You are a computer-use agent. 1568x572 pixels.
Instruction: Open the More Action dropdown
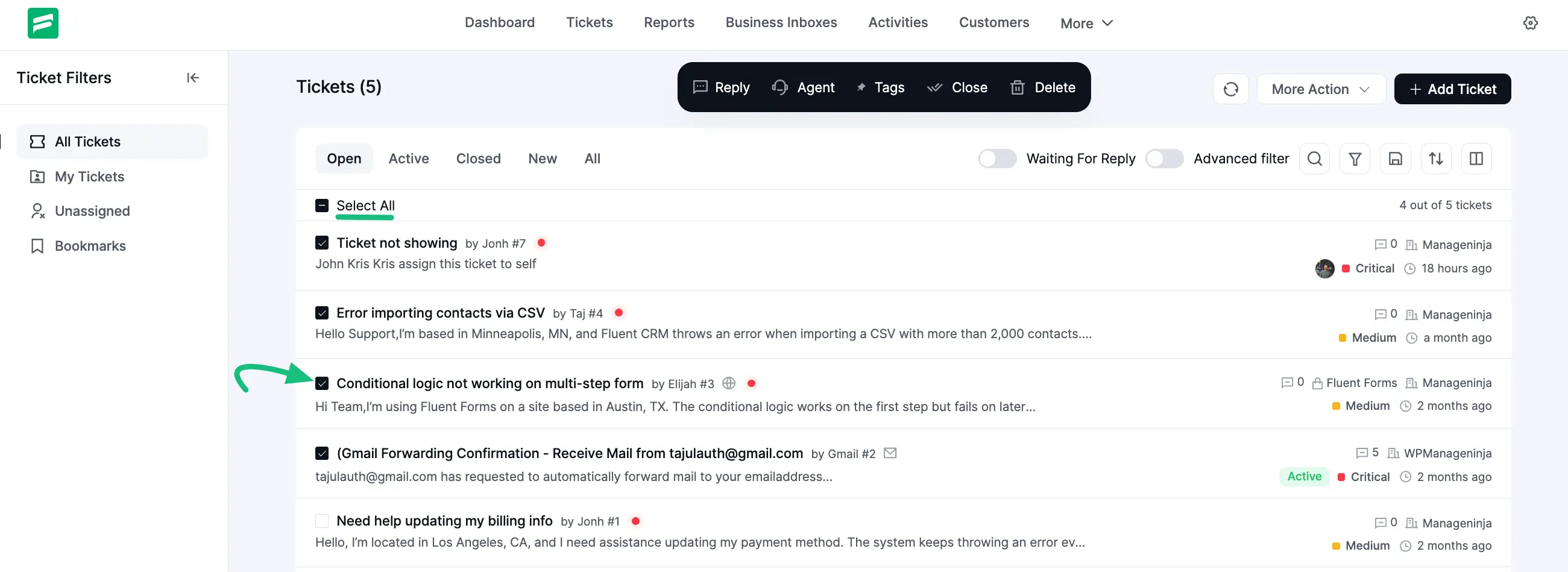pyautogui.click(x=1320, y=89)
